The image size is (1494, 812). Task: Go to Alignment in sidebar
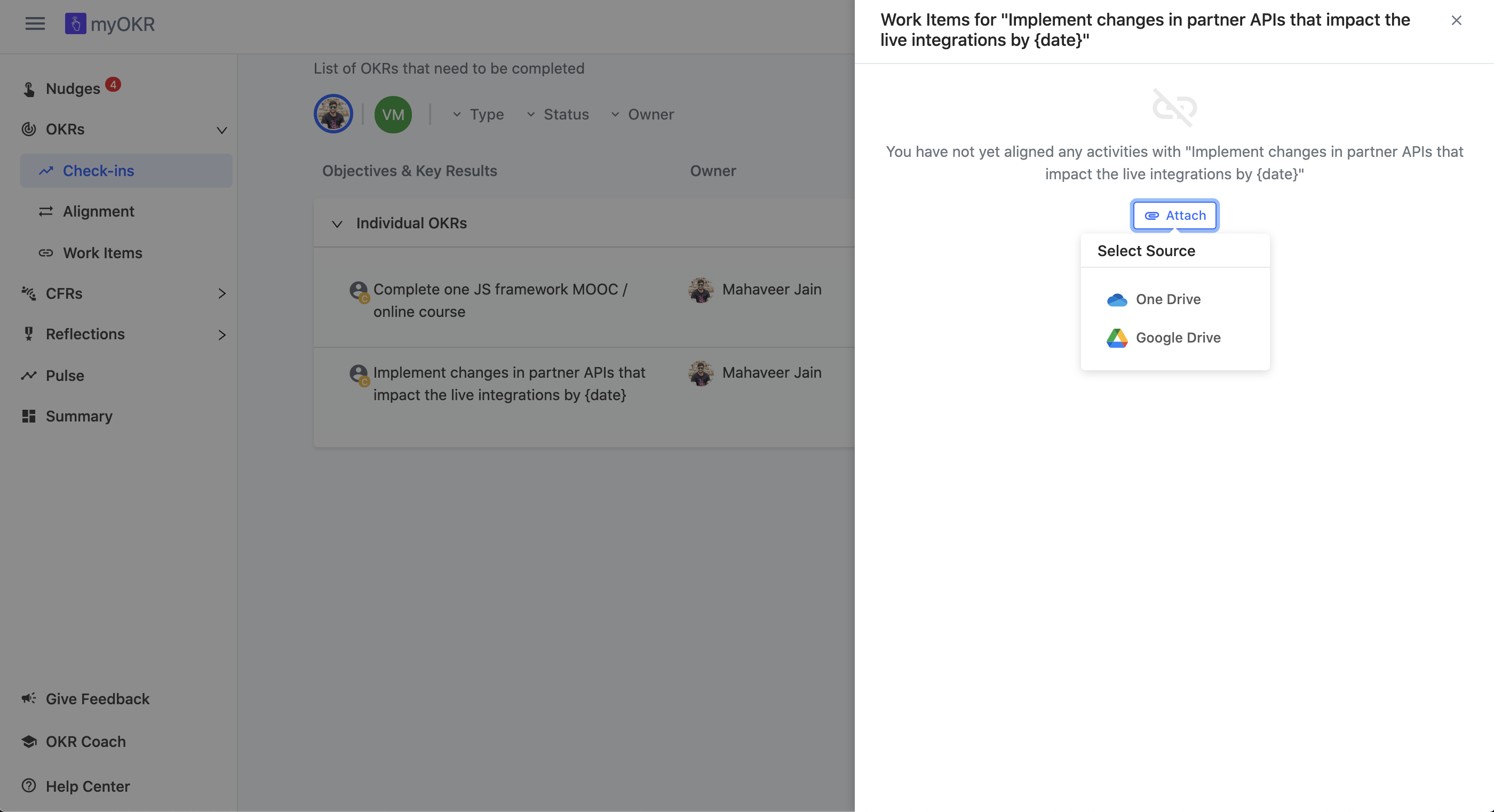pyautogui.click(x=98, y=212)
